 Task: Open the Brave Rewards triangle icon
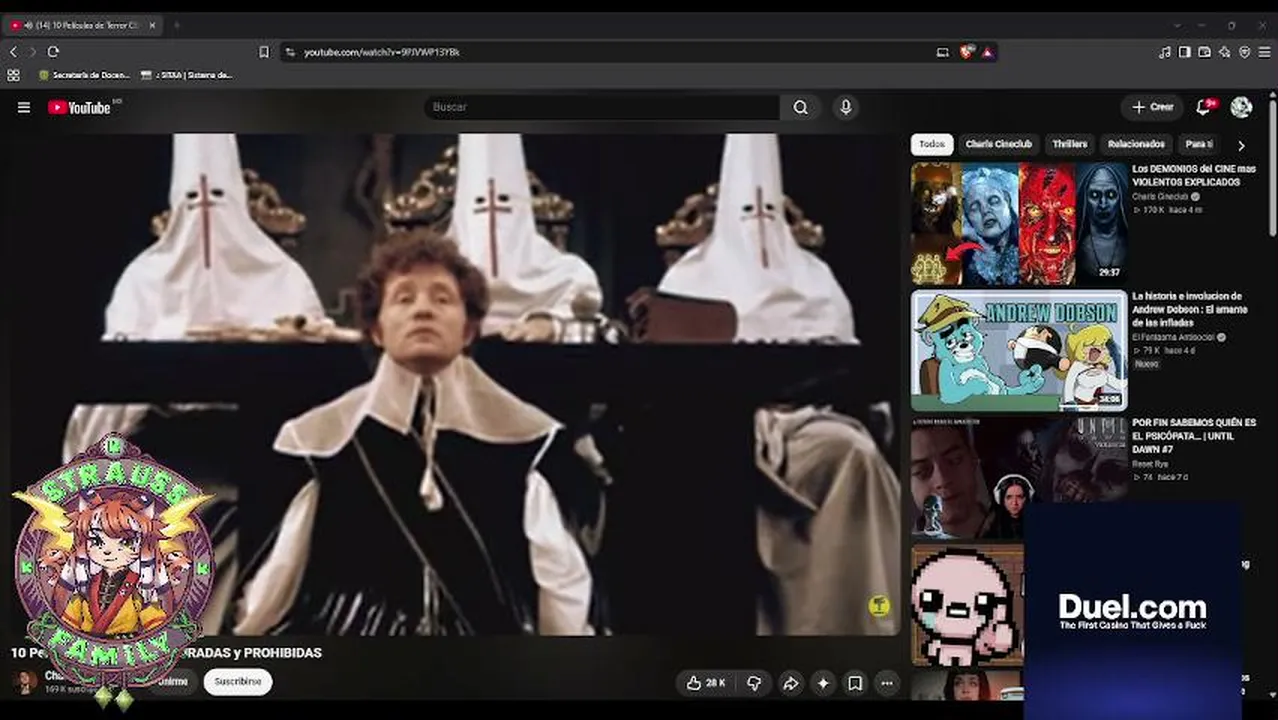[x=987, y=52]
